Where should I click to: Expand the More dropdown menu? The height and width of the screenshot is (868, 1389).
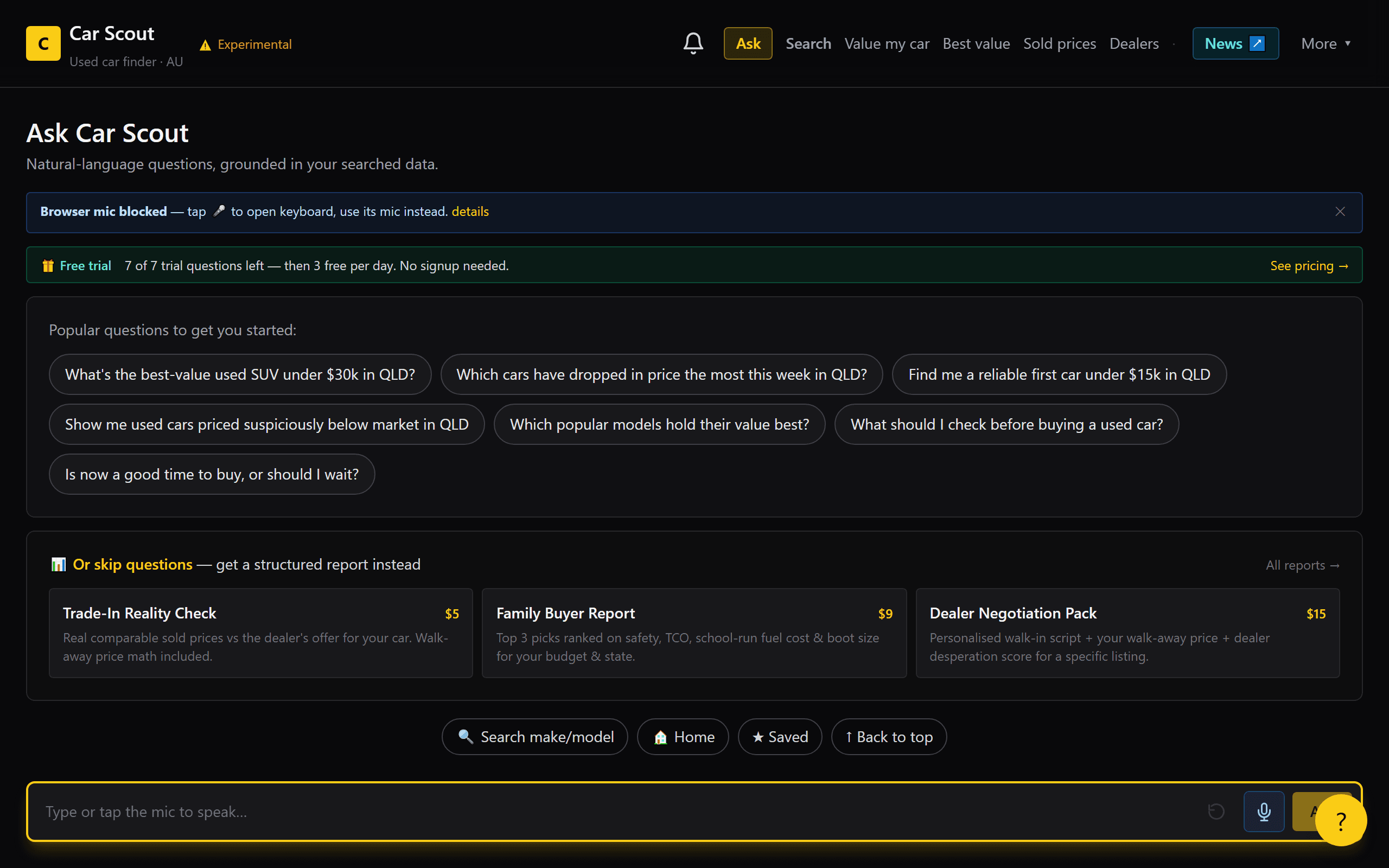click(x=1326, y=43)
